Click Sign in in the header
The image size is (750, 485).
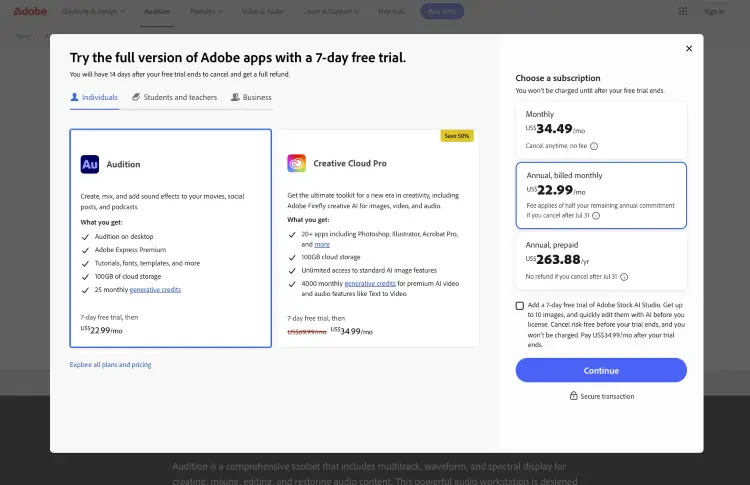tap(714, 11)
